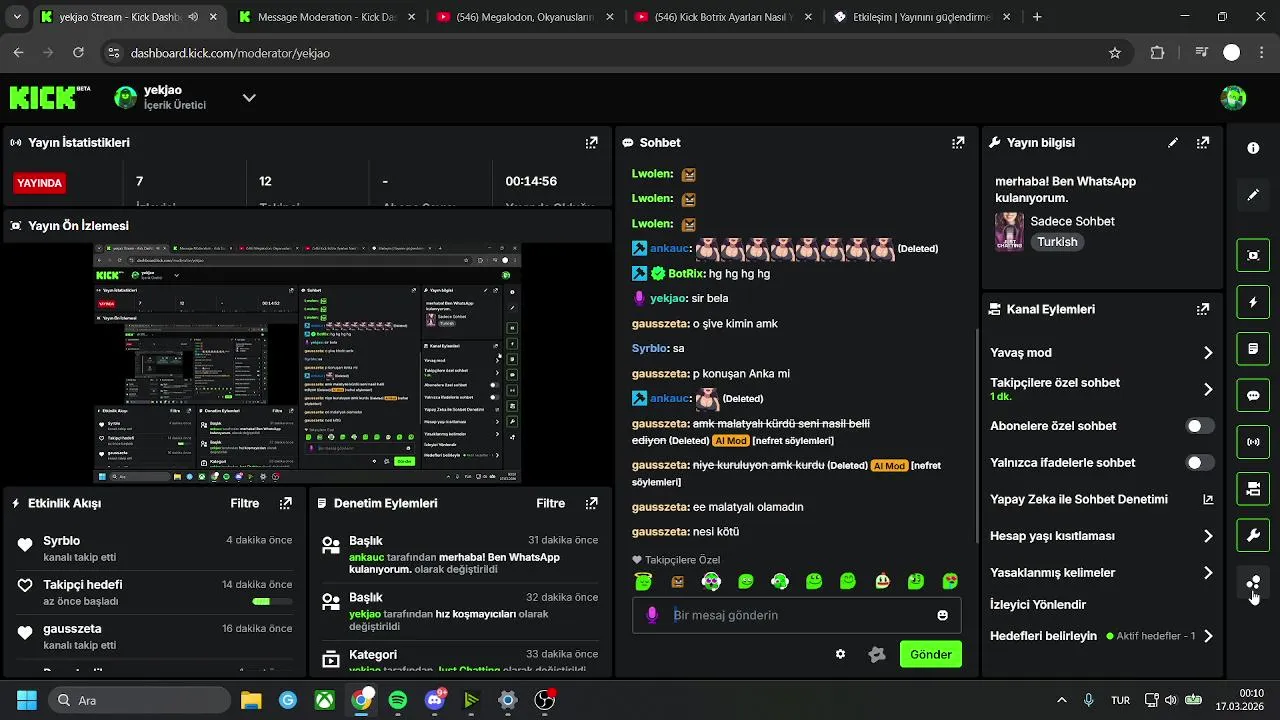The image size is (1280, 720).
Task: Open the user avatar at top right
Action: (x=1233, y=97)
